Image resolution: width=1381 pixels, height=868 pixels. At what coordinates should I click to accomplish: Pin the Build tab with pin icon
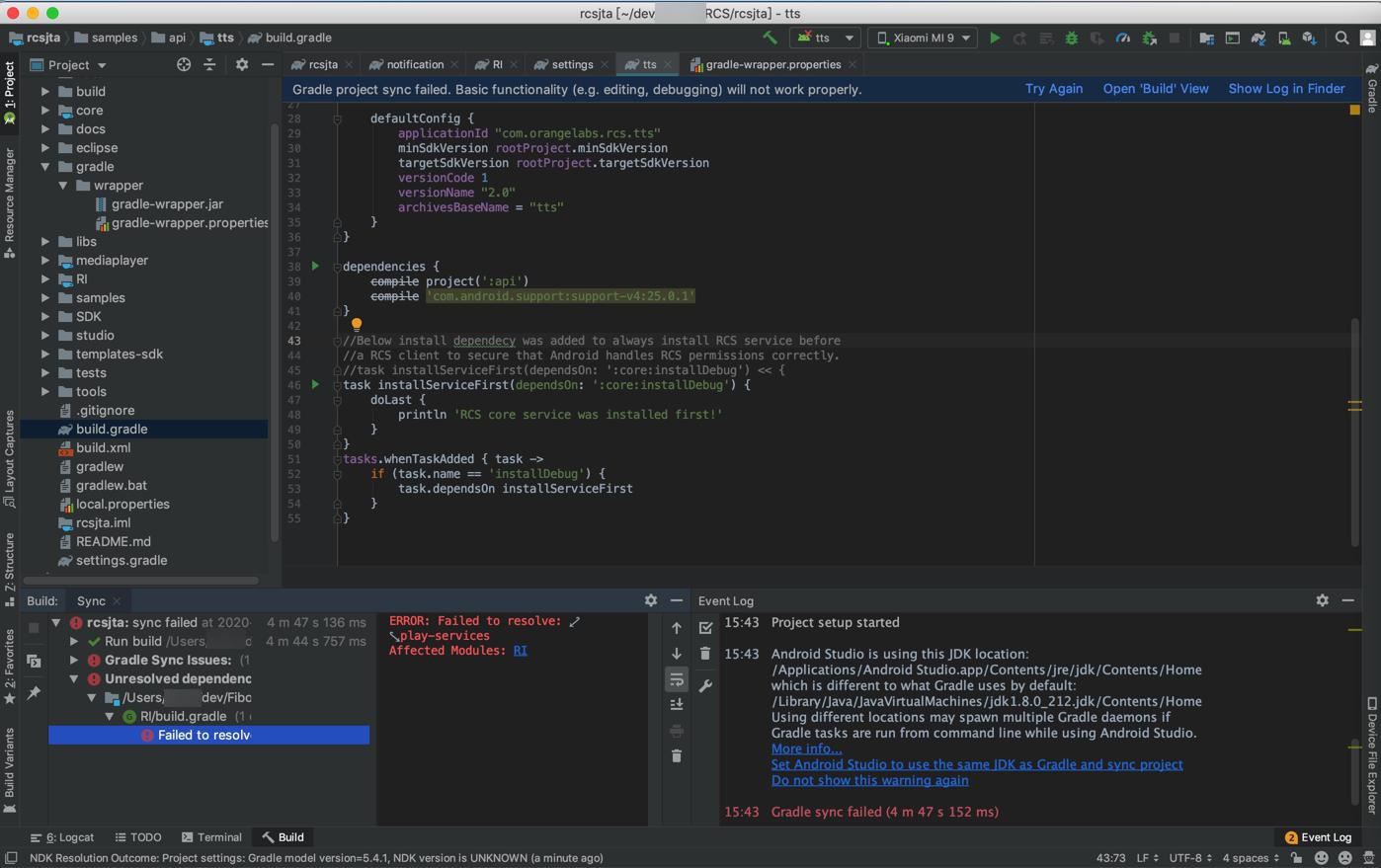point(34,693)
